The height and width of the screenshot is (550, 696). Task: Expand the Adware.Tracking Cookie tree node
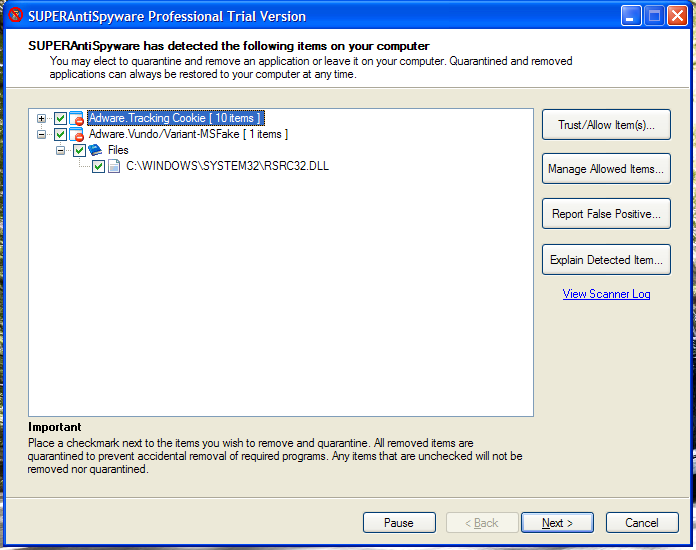pyautogui.click(x=41, y=119)
